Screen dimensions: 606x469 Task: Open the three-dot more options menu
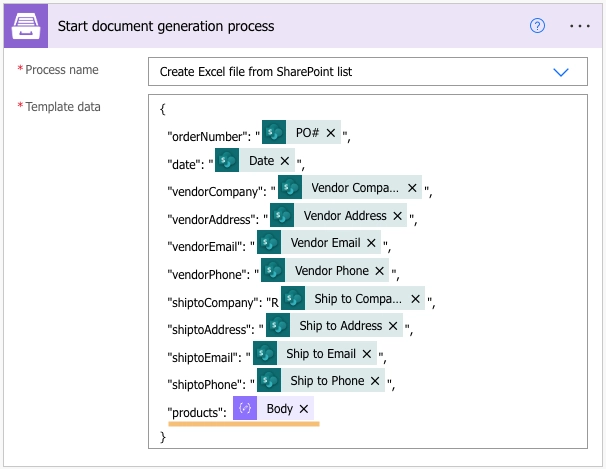[x=580, y=26]
